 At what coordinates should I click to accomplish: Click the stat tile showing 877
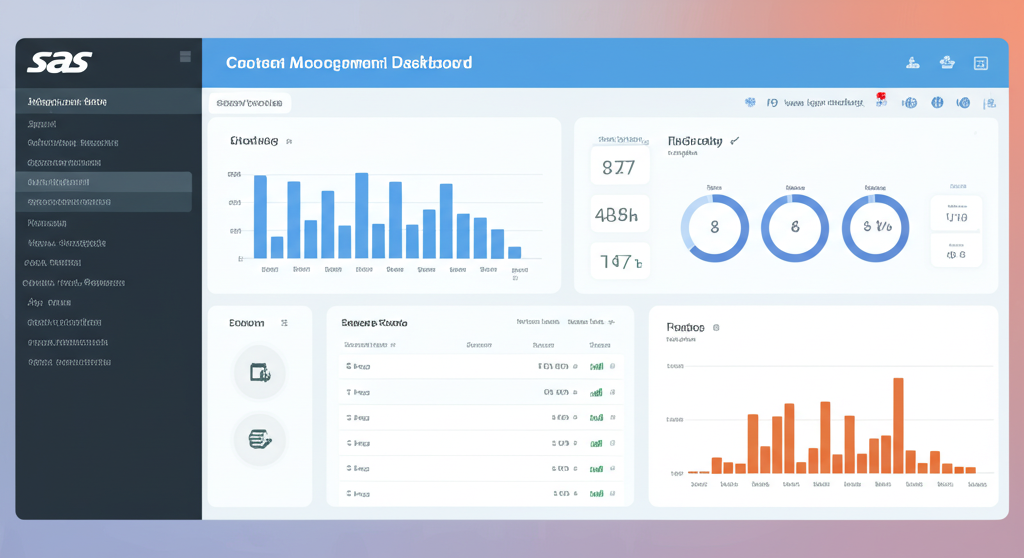pyautogui.click(x=619, y=168)
